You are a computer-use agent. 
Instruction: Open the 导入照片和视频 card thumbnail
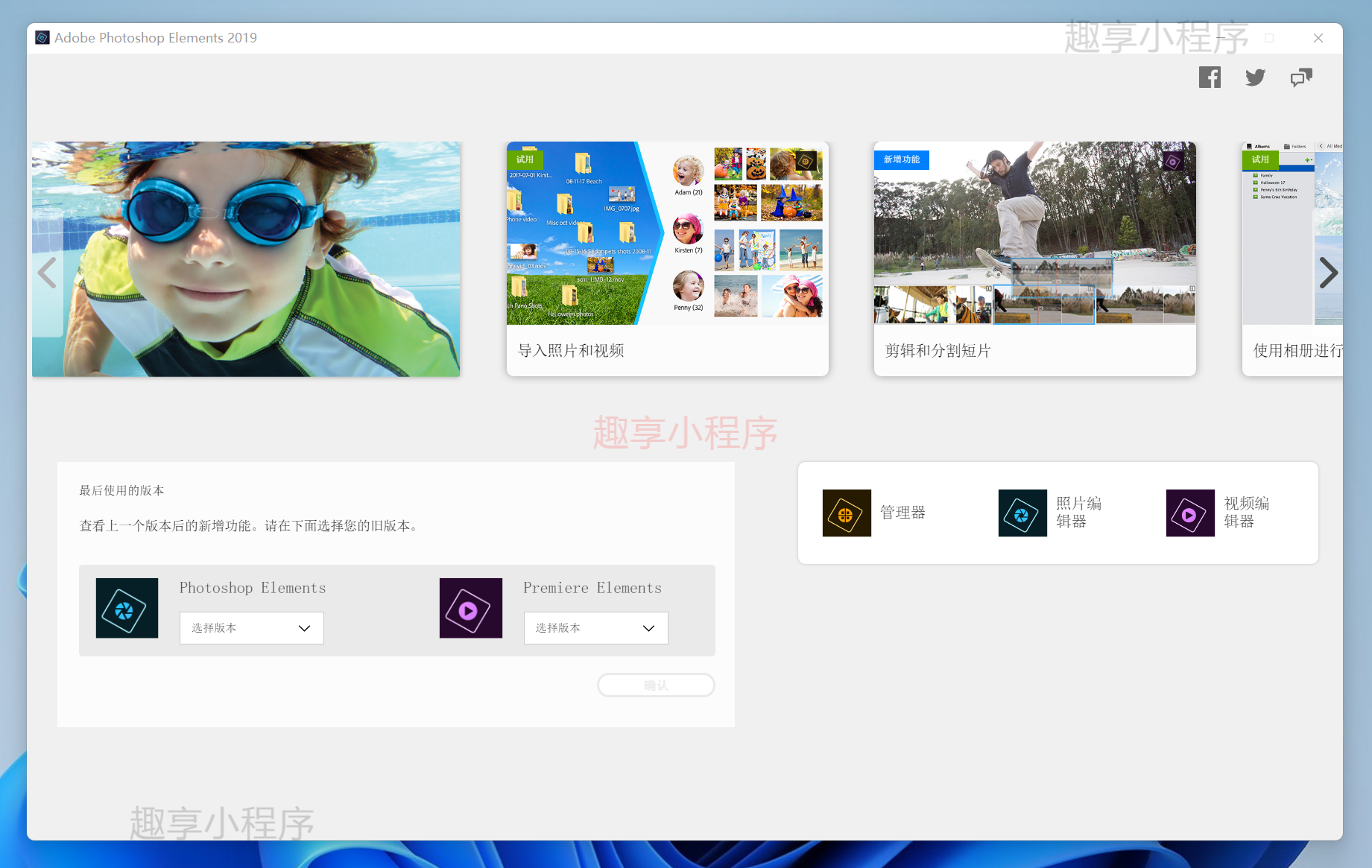pos(668,233)
